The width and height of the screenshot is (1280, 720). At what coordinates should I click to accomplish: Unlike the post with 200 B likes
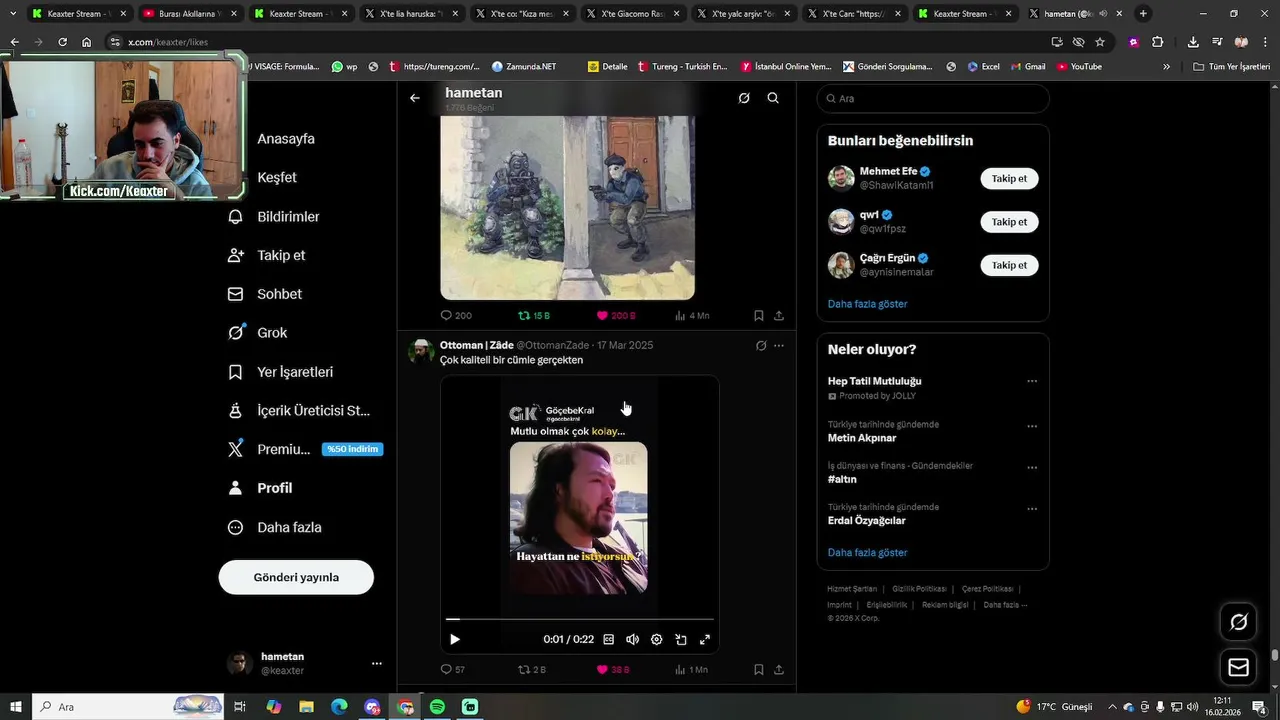(x=615, y=315)
